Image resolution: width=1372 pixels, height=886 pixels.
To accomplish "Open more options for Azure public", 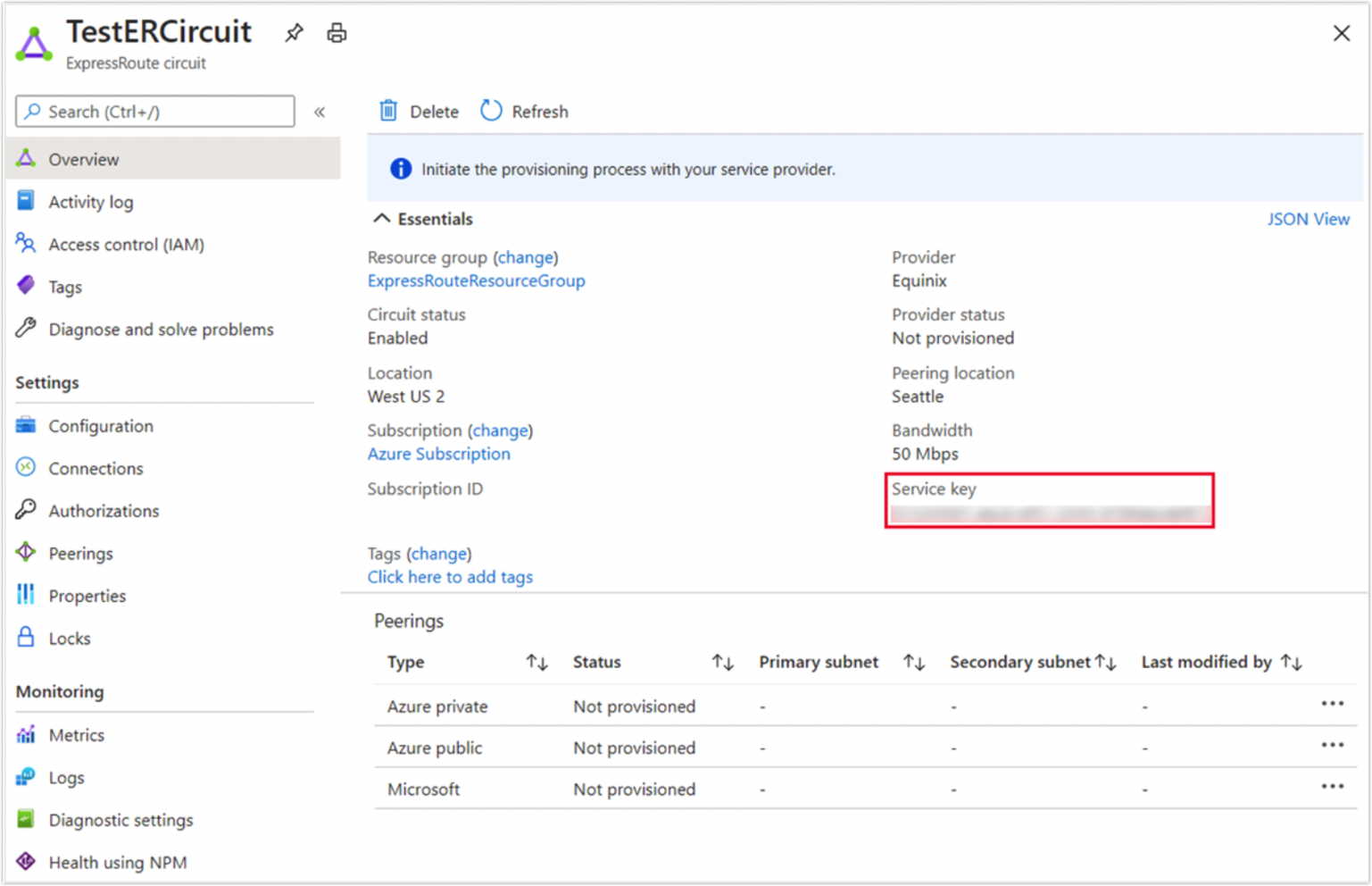I will click(x=1332, y=745).
